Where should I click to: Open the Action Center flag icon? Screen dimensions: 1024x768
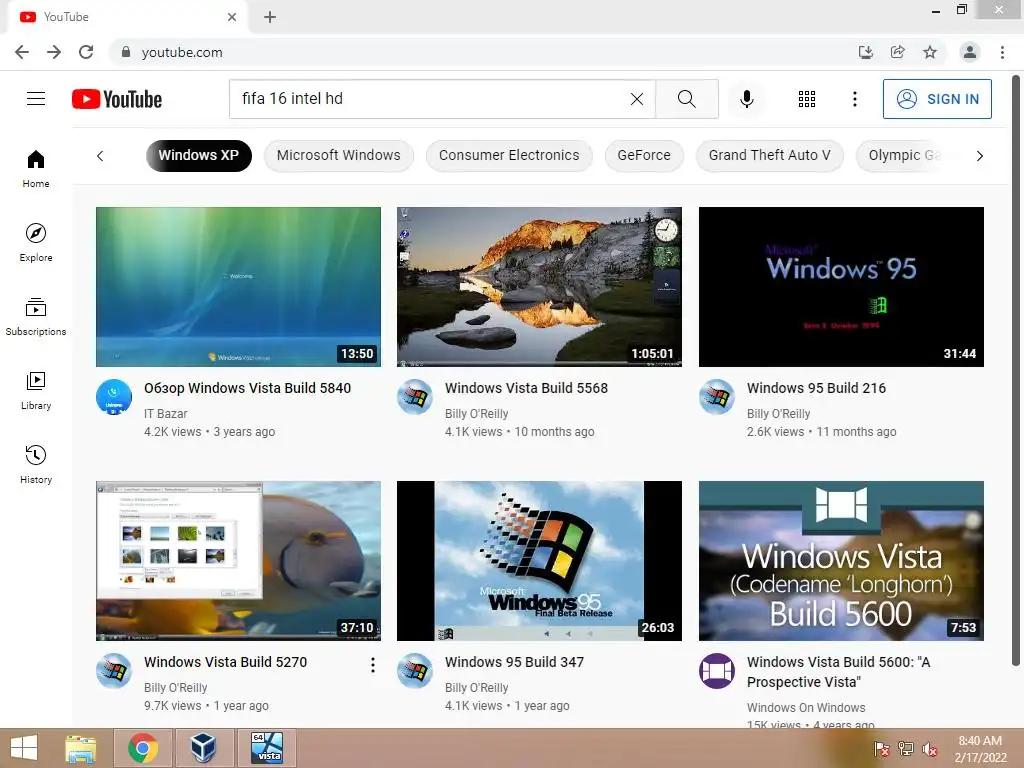click(882, 748)
